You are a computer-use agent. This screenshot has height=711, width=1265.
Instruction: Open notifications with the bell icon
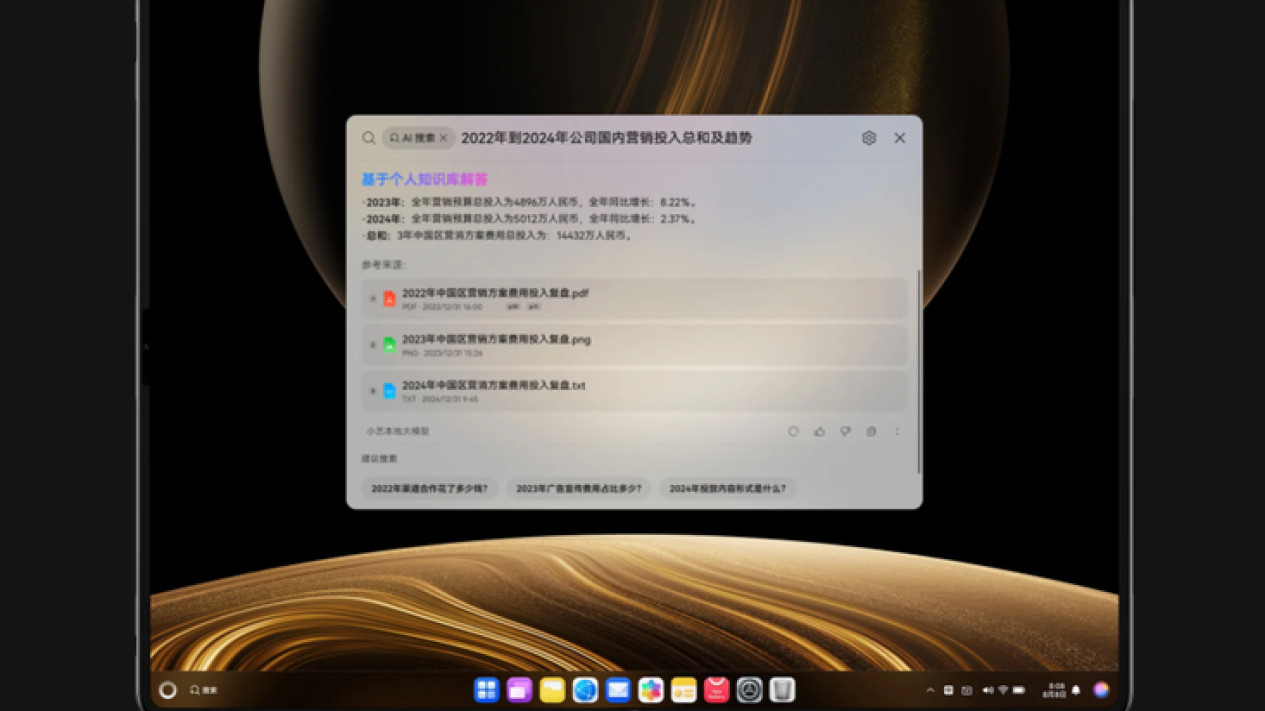click(1076, 690)
